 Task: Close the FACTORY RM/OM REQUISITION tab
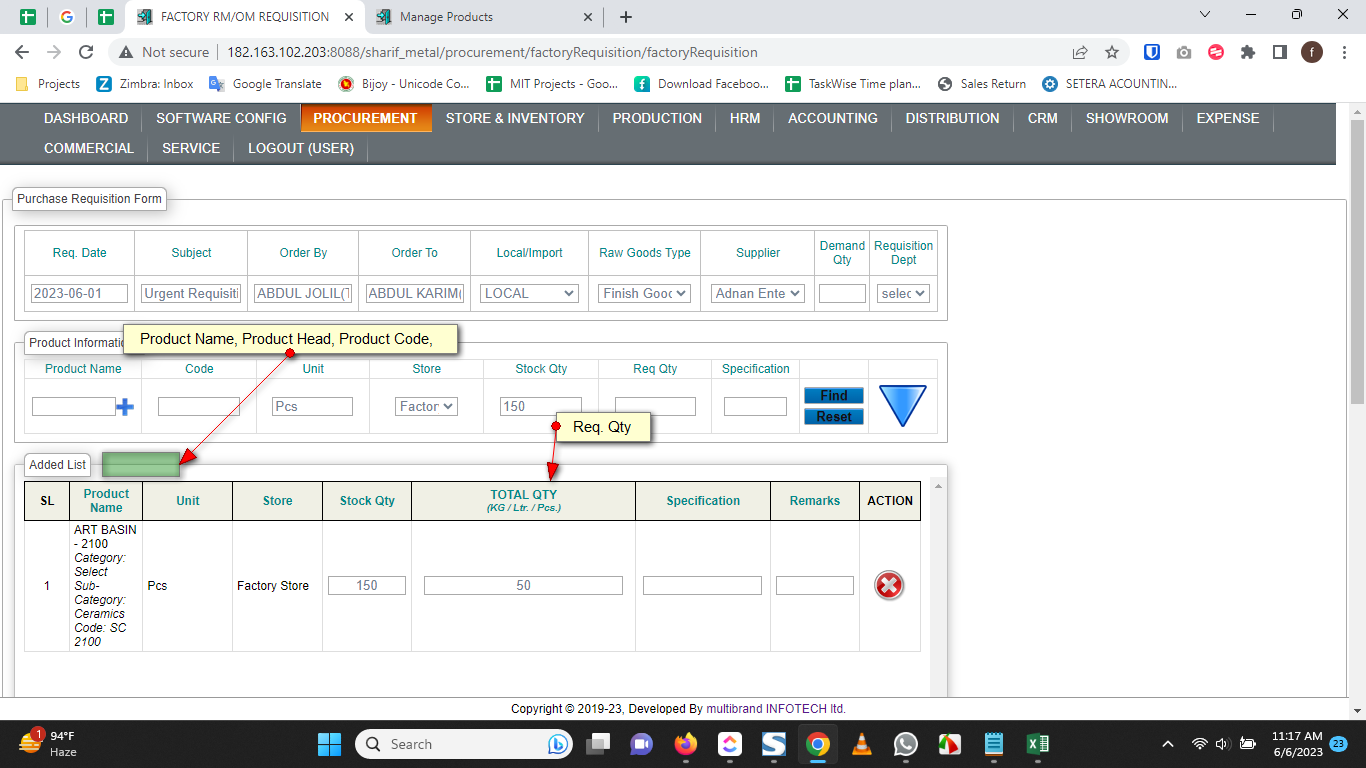[x=349, y=17]
